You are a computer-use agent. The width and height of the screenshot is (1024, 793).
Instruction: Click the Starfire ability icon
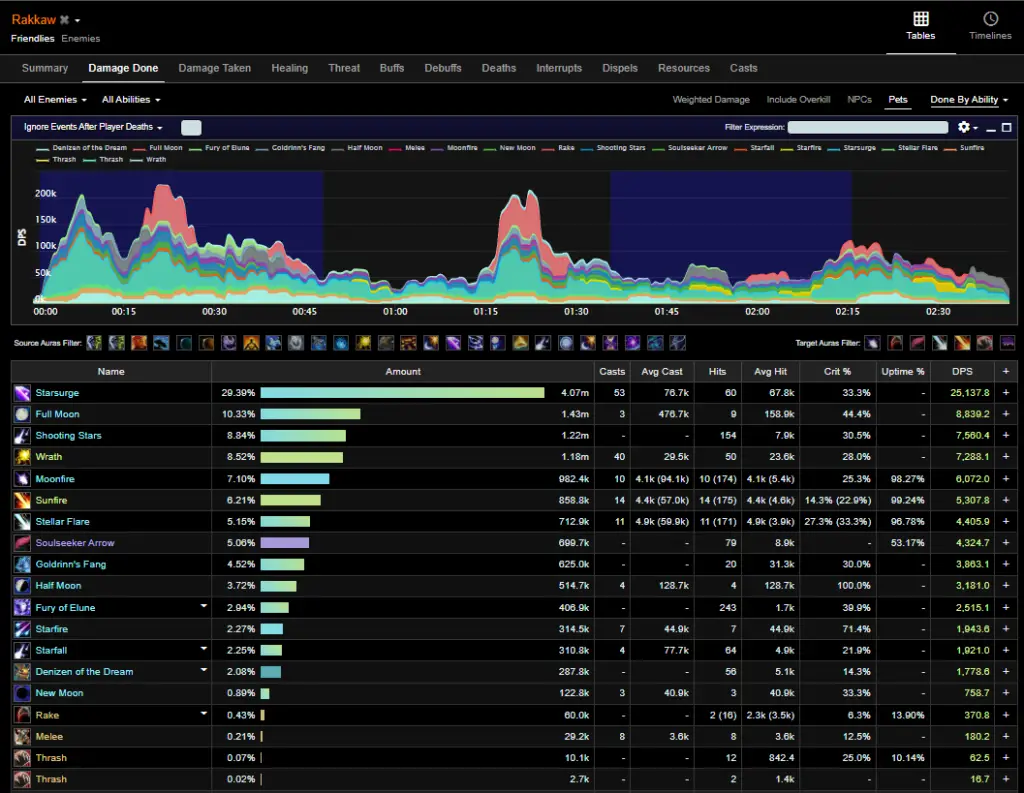pos(22,629)
